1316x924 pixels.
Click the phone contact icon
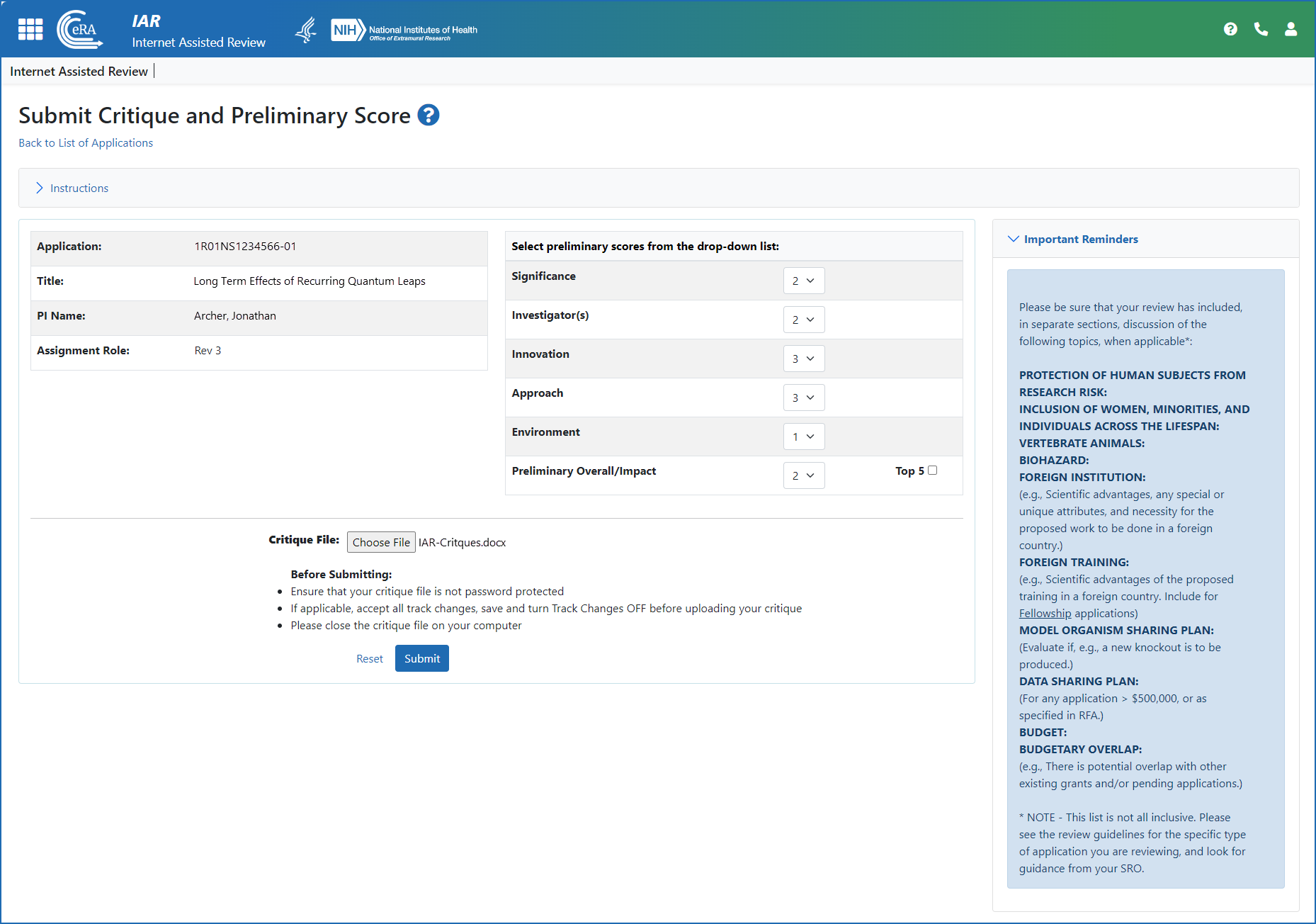point(1261,29)
